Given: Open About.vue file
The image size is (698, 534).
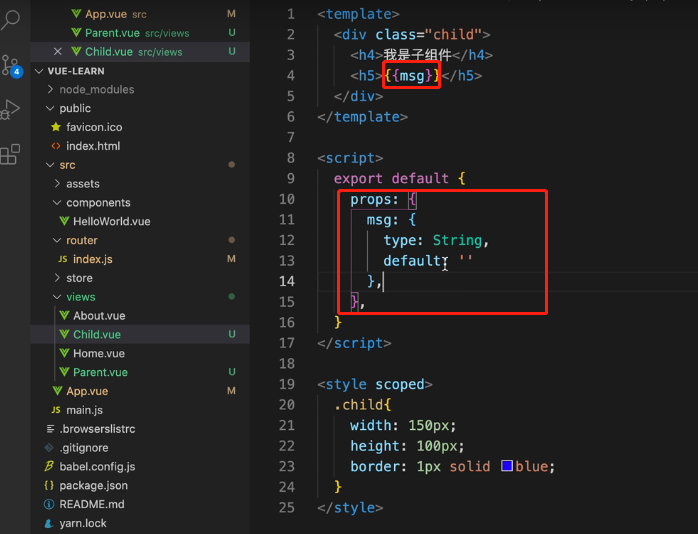Looking at the screenshot, I should point(140,316).
